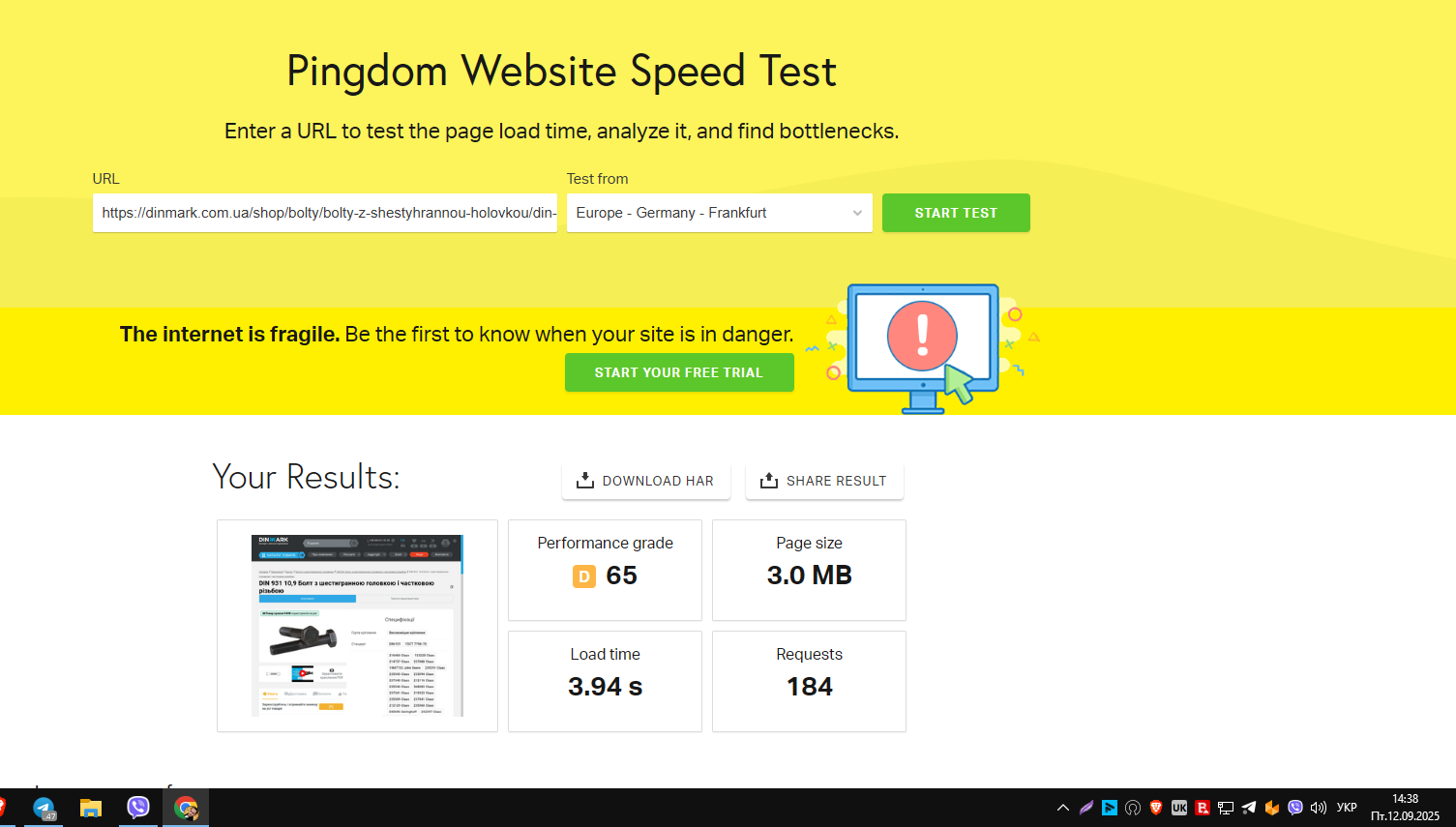This screenshot has width=1456, height=827.
Task: Click the purple feather tray icon
Action: pyautogui.click(x=1086, y=808)
